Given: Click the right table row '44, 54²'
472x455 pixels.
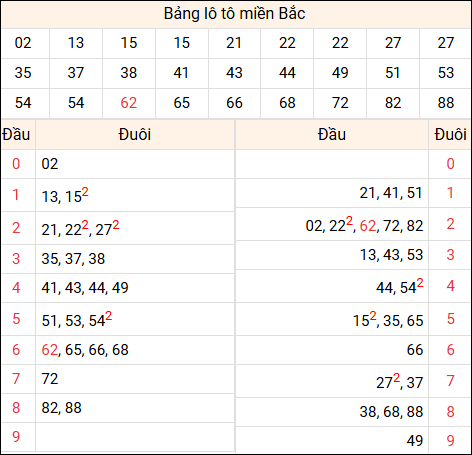Looking at the screenshot, I should (x=332, y=286).
